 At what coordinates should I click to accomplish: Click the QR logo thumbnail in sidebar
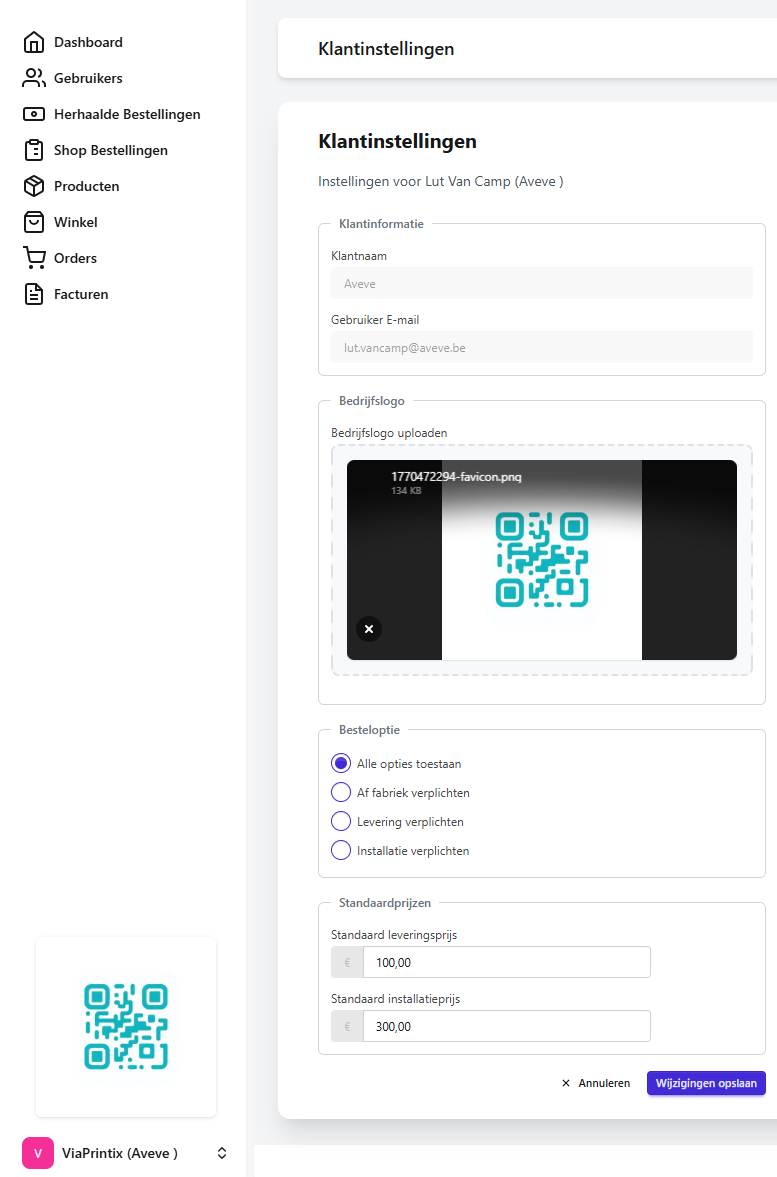point(126,1026)
